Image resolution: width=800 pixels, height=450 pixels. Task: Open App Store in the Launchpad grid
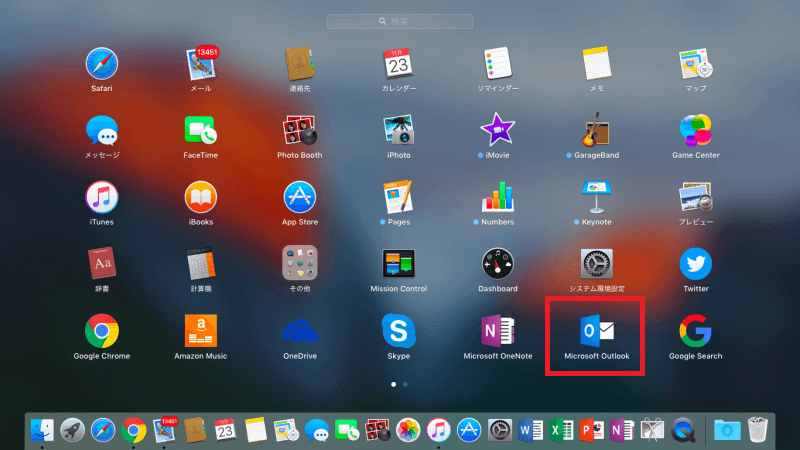(x=299, y=197)
